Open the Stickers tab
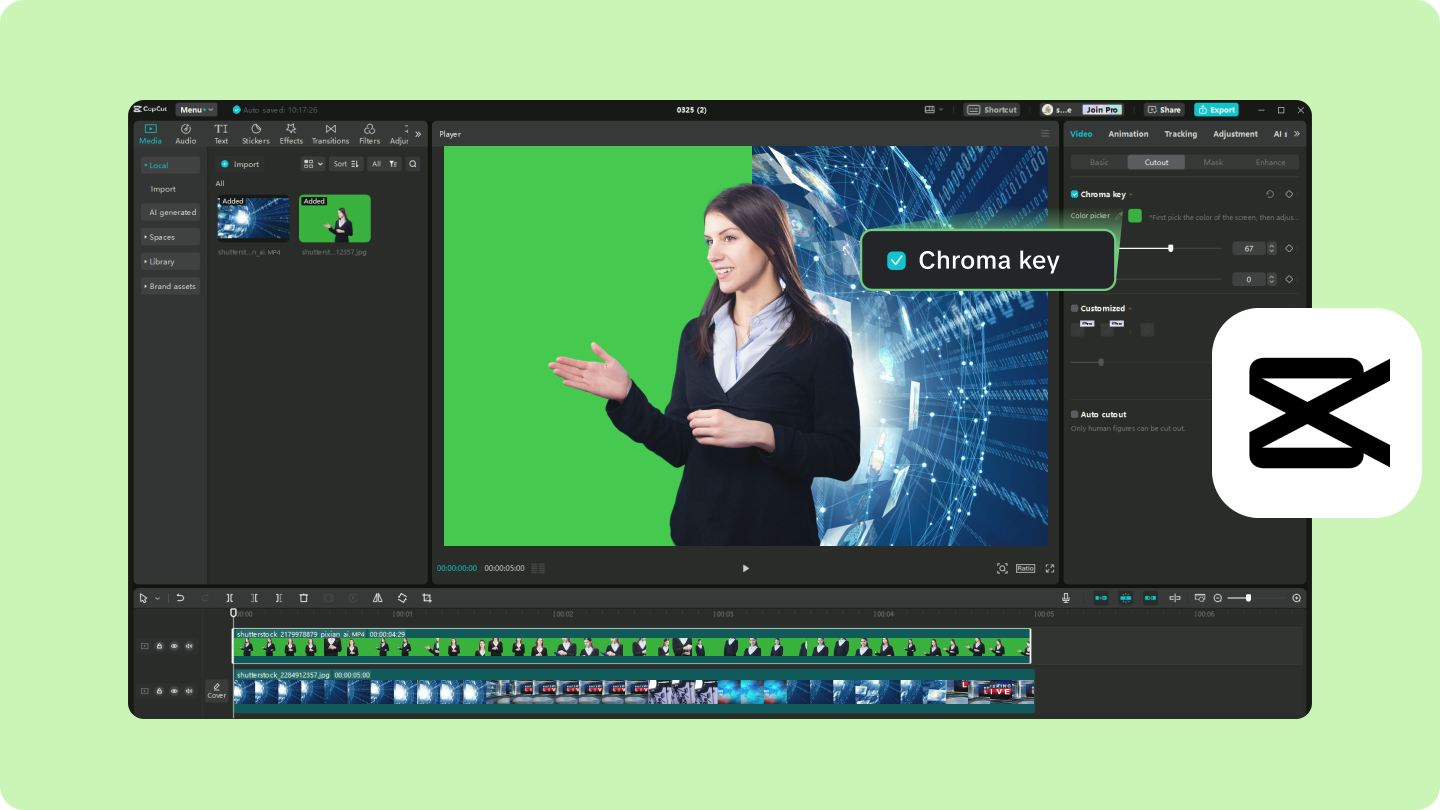The height and width of the screenshot is (810, 1440). 256,134
